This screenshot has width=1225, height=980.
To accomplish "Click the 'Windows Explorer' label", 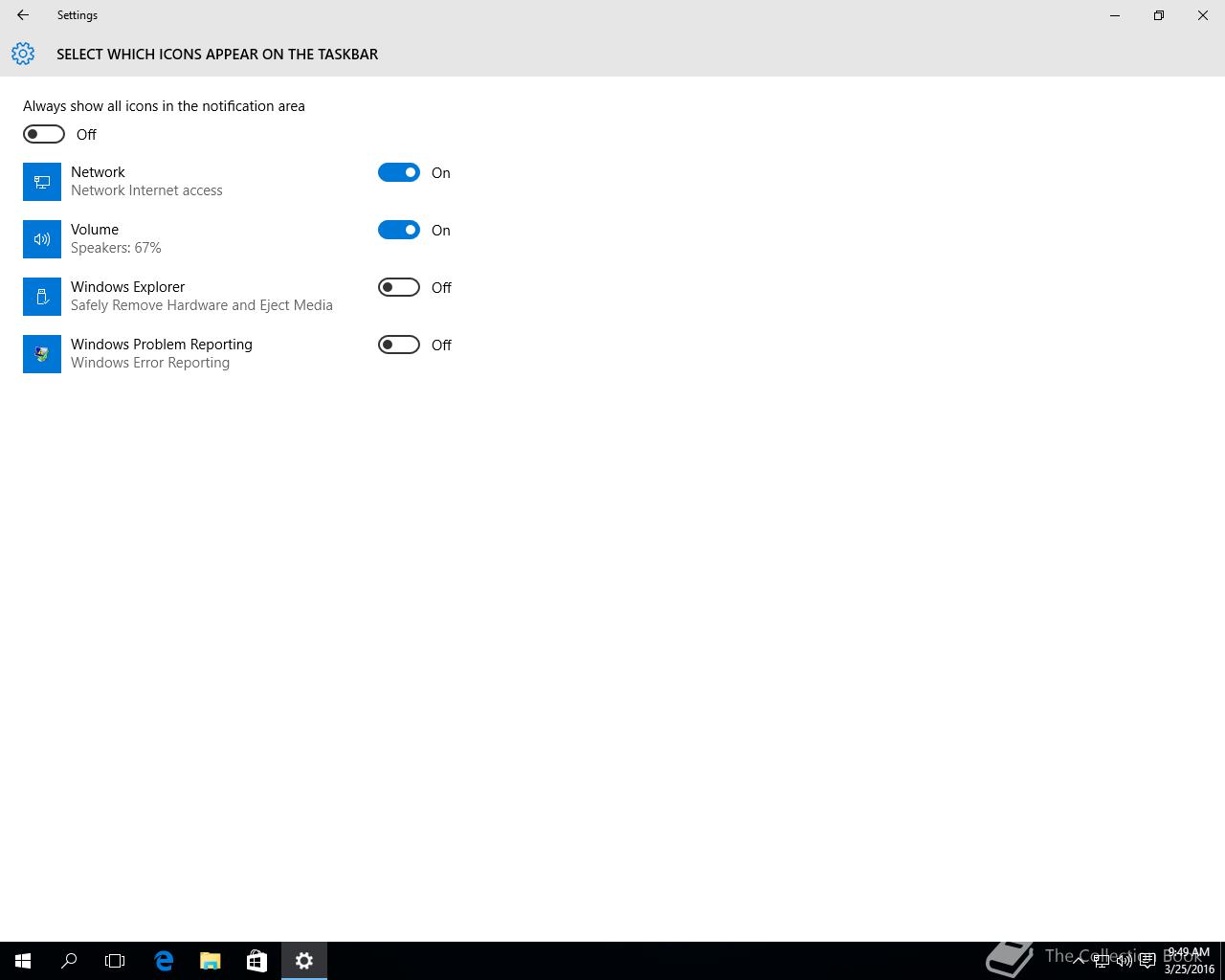I will (127, 287).
